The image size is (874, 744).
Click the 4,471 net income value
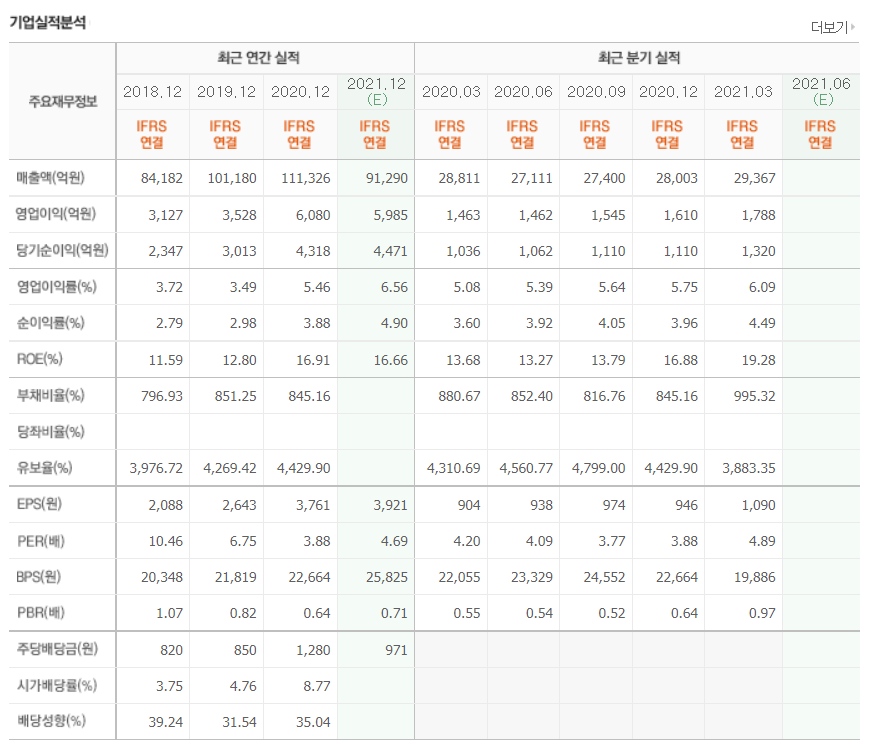[390, 251]
